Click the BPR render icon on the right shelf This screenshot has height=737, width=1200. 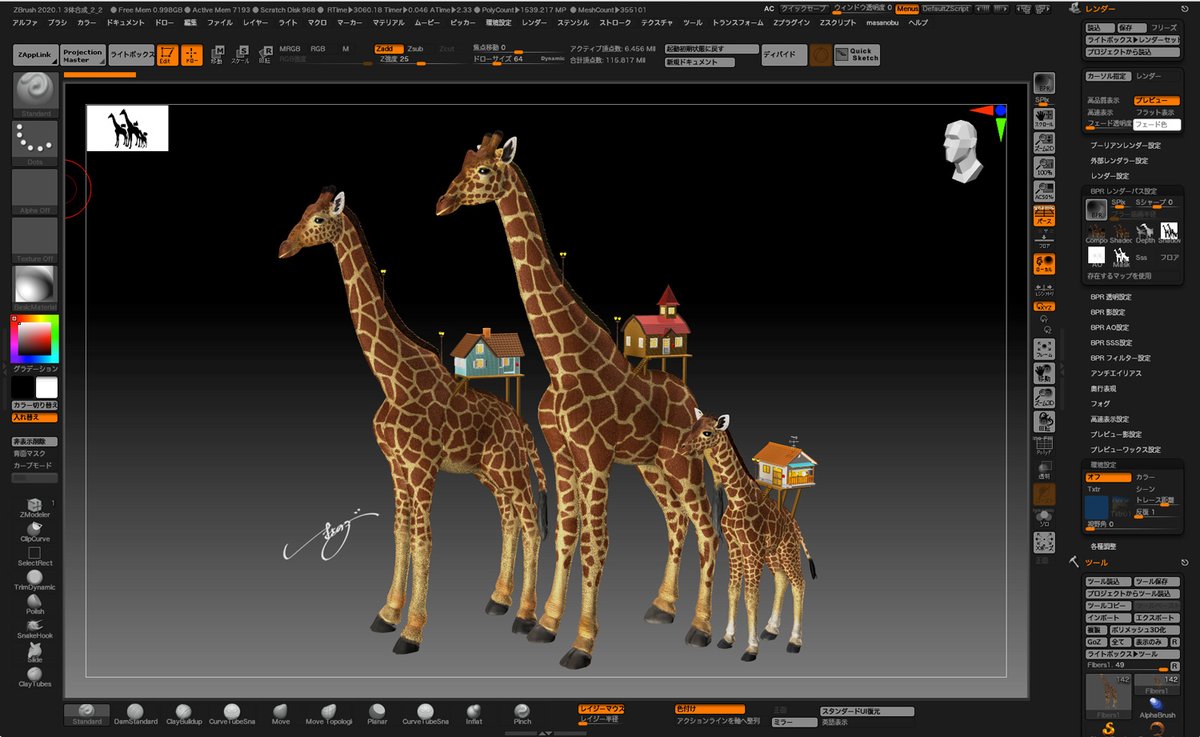coord(1044,85)
